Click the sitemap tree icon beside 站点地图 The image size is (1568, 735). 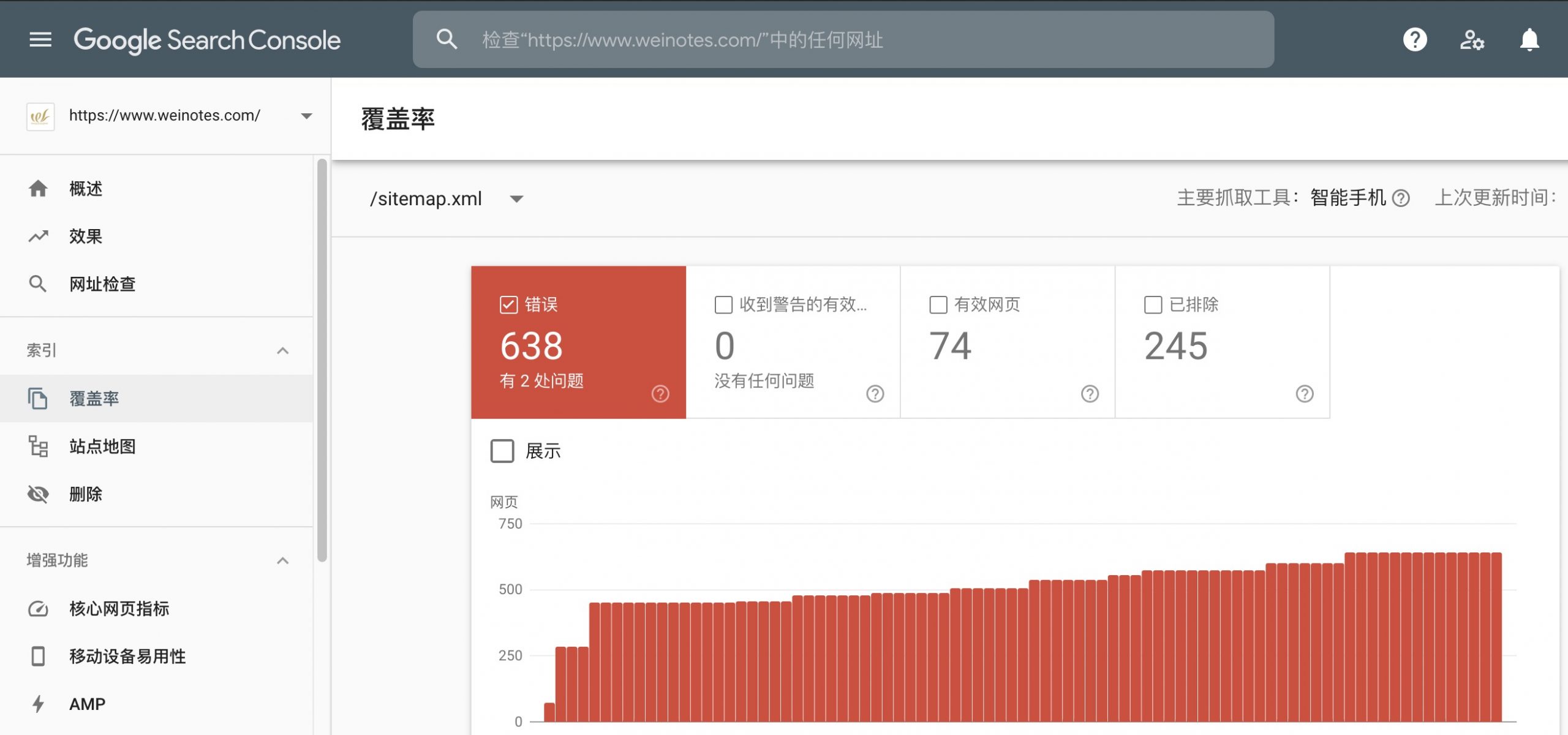click(x=38, y=447)
